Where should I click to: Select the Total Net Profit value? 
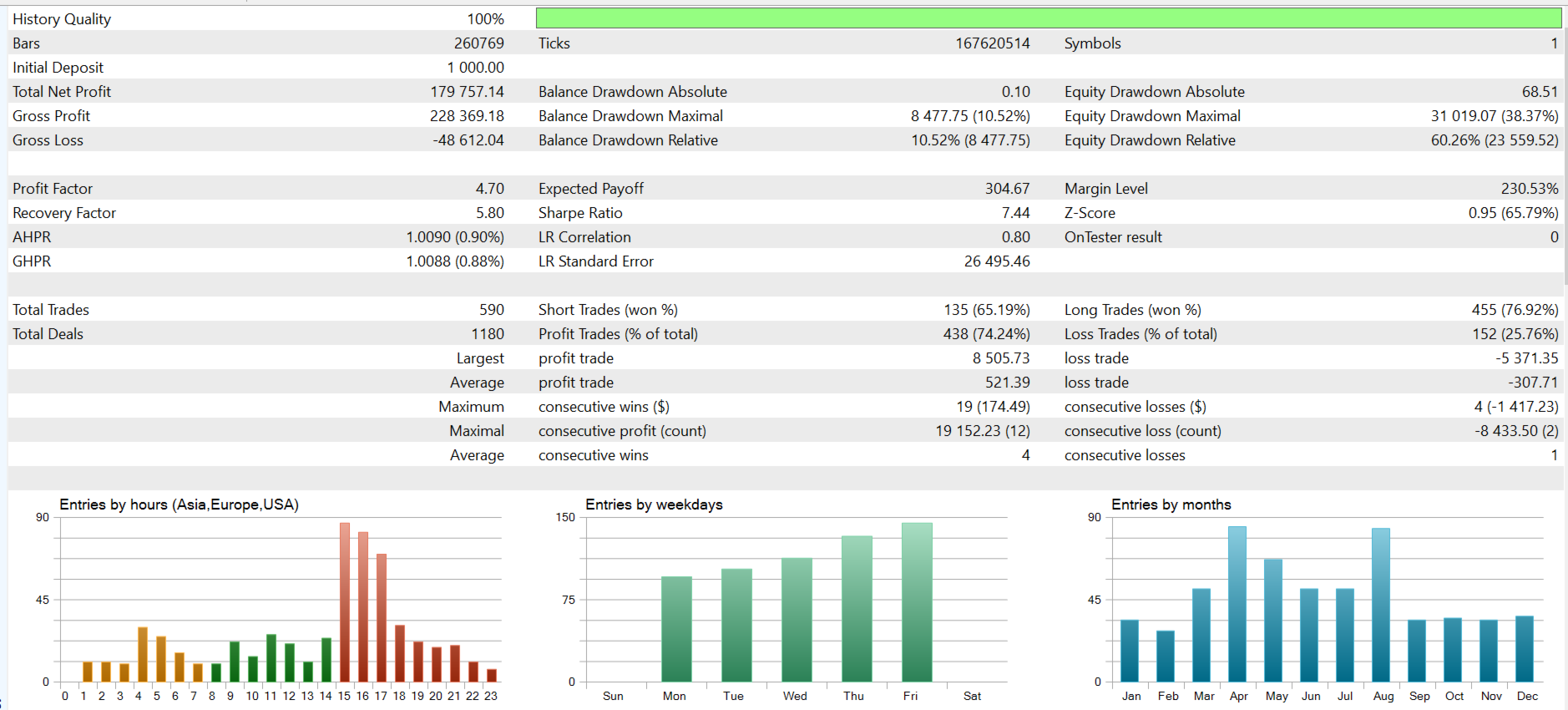[467, 92]
